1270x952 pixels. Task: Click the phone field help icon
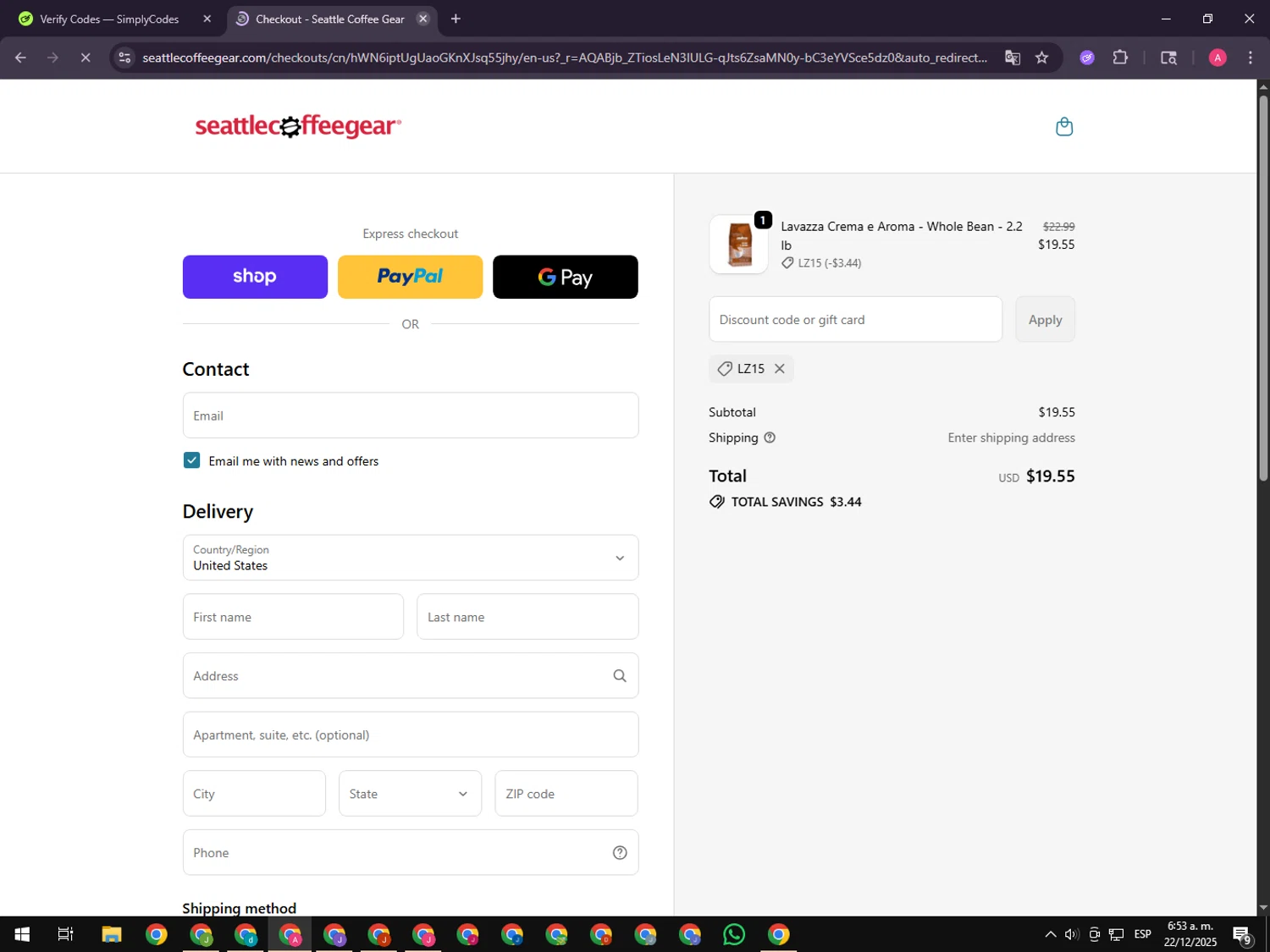(x=620, y=853)
